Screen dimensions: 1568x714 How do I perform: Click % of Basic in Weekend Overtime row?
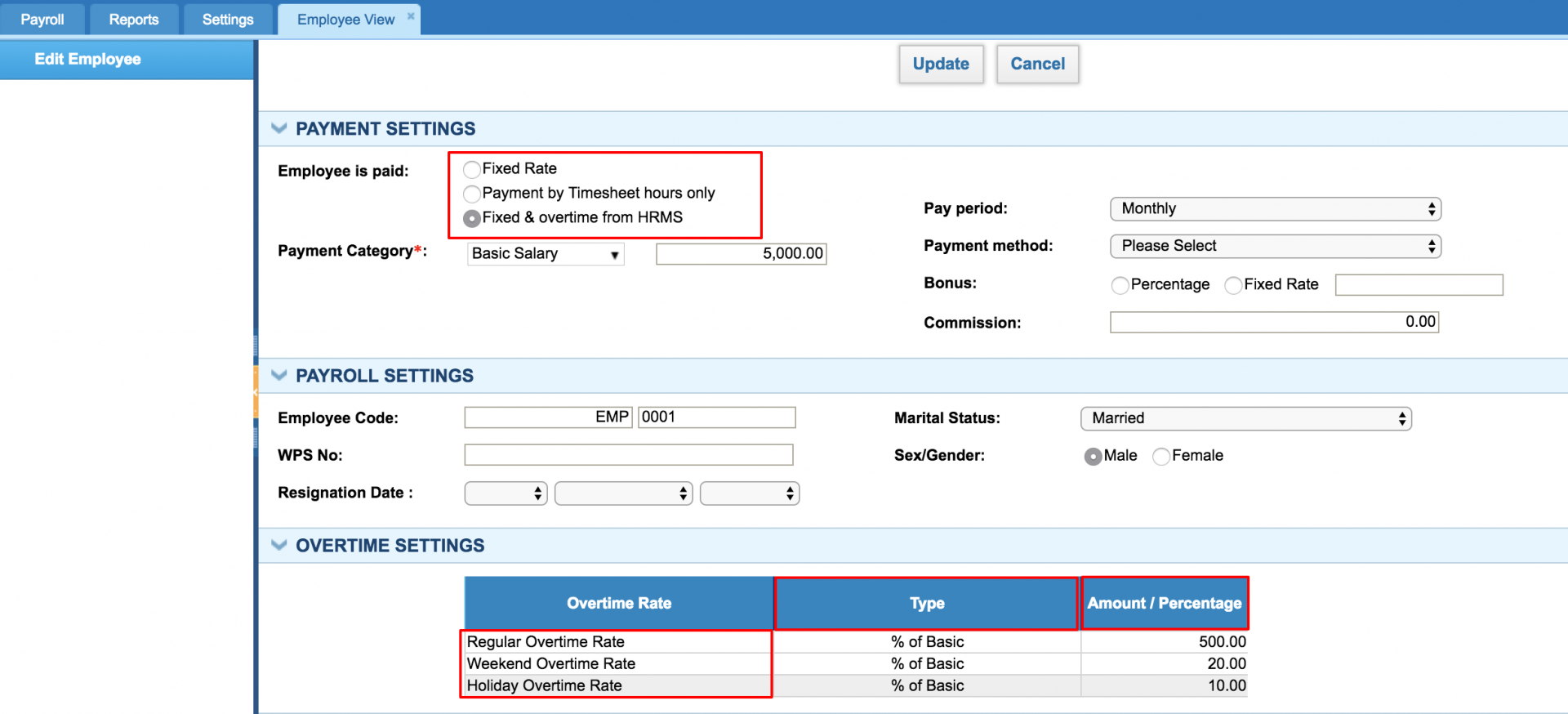[x=927, y=664]
